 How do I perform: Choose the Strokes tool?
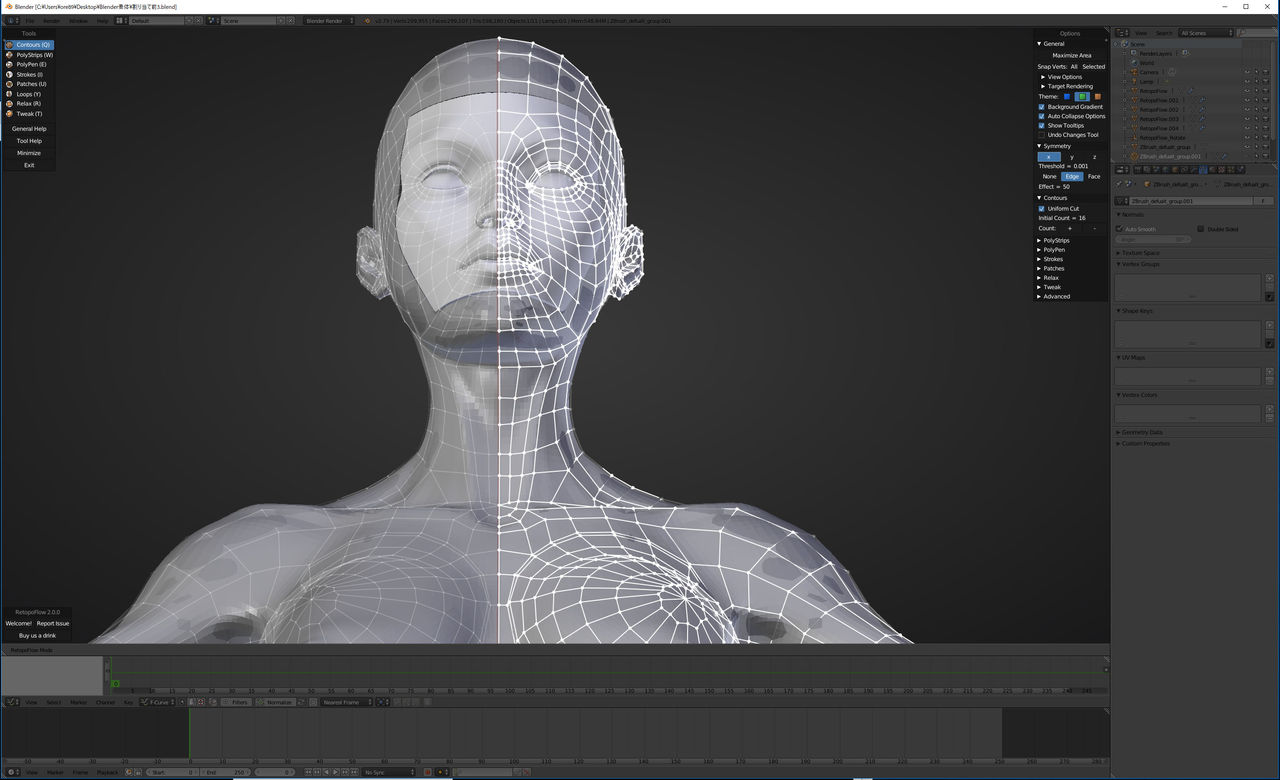coord(28,74)
